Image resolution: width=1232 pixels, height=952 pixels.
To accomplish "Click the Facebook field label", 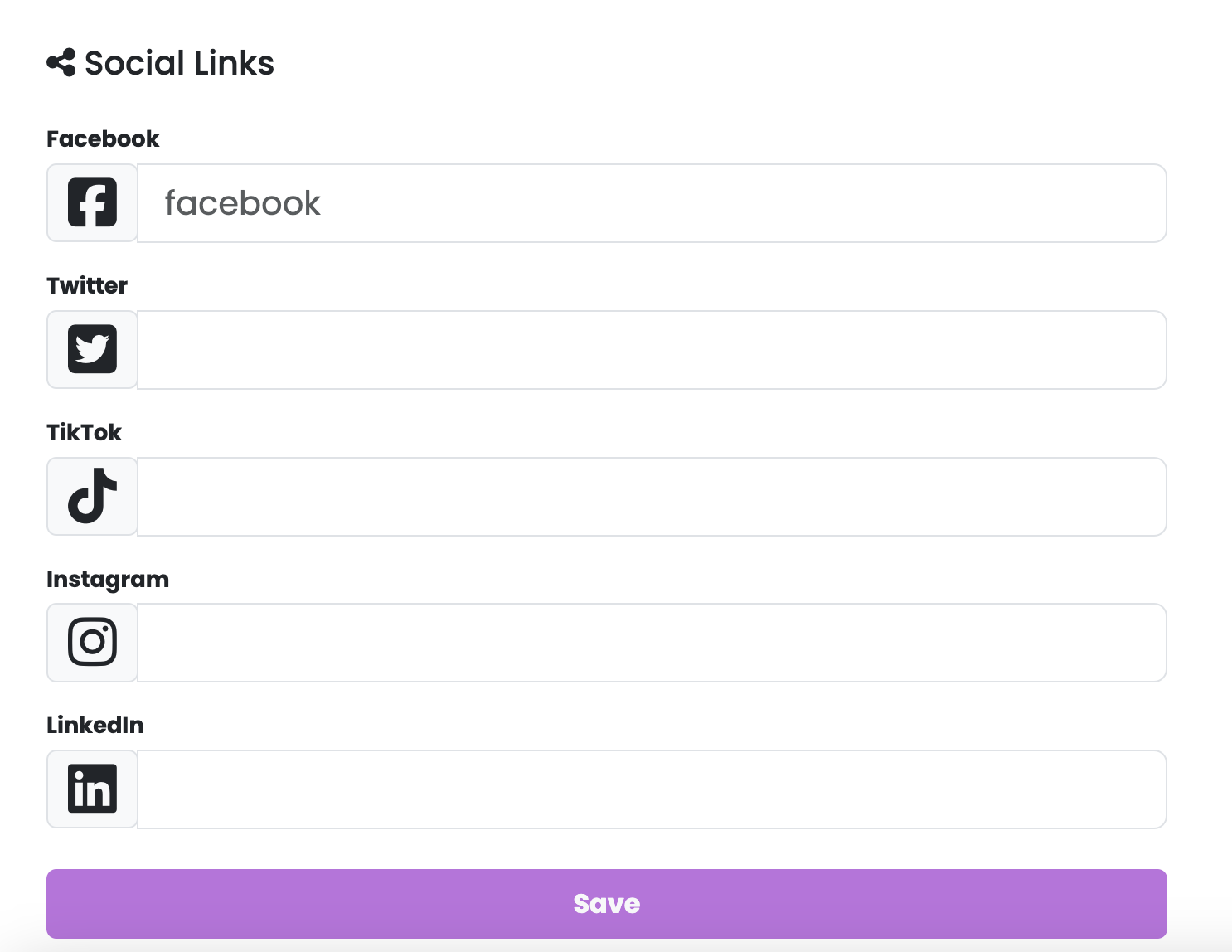I will (103, 138).
